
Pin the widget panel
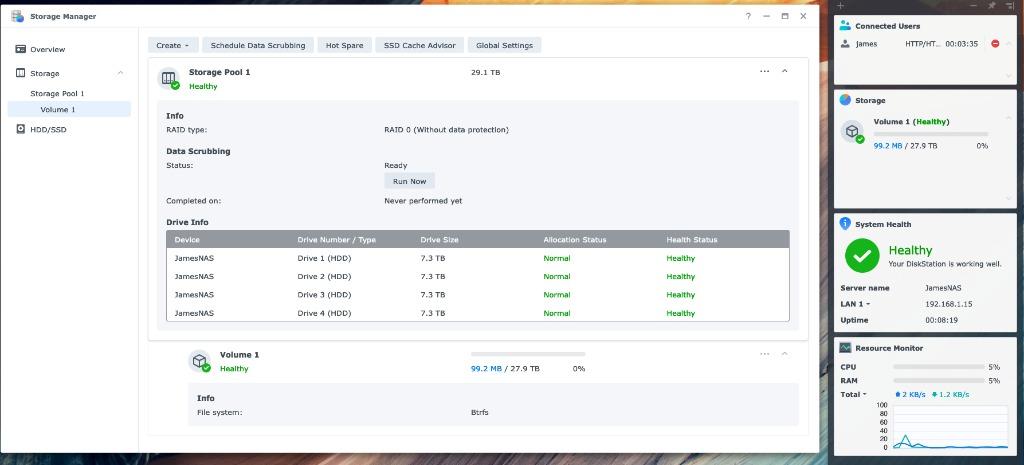pos(991,6)
